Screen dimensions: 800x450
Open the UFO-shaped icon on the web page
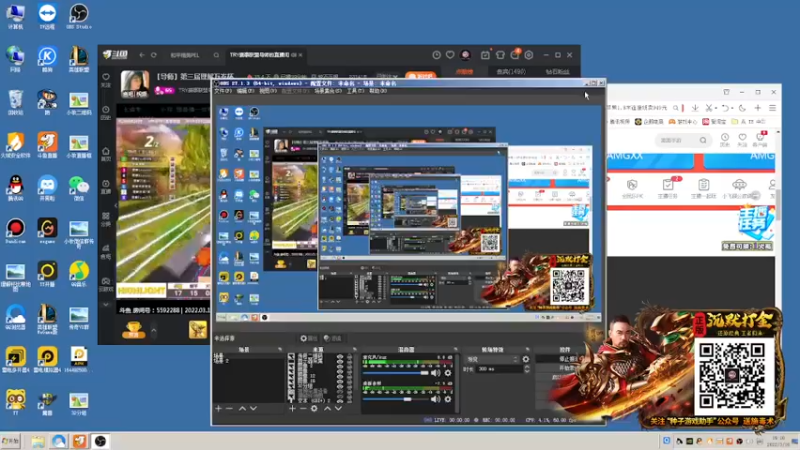(739, 187)
